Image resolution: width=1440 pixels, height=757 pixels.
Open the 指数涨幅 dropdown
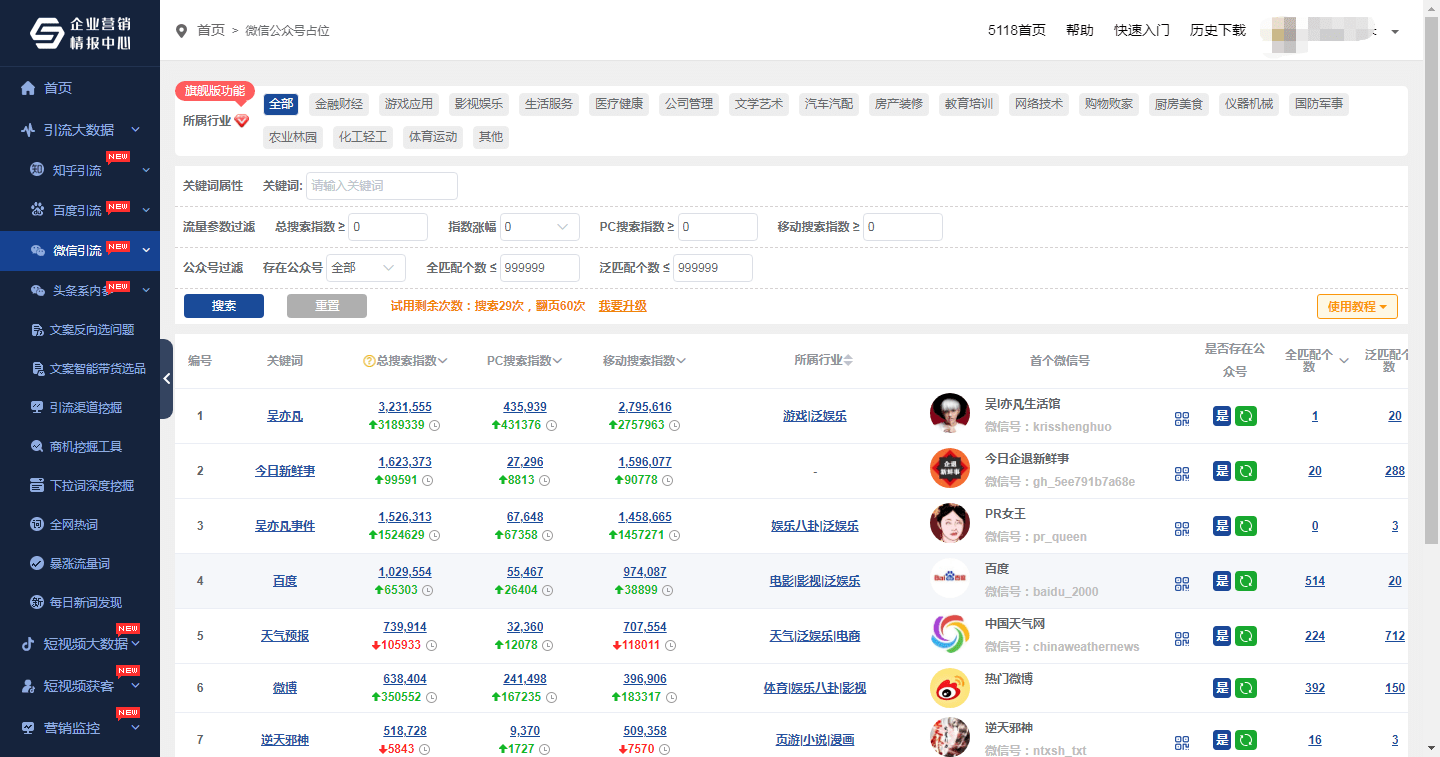point(539,227)
